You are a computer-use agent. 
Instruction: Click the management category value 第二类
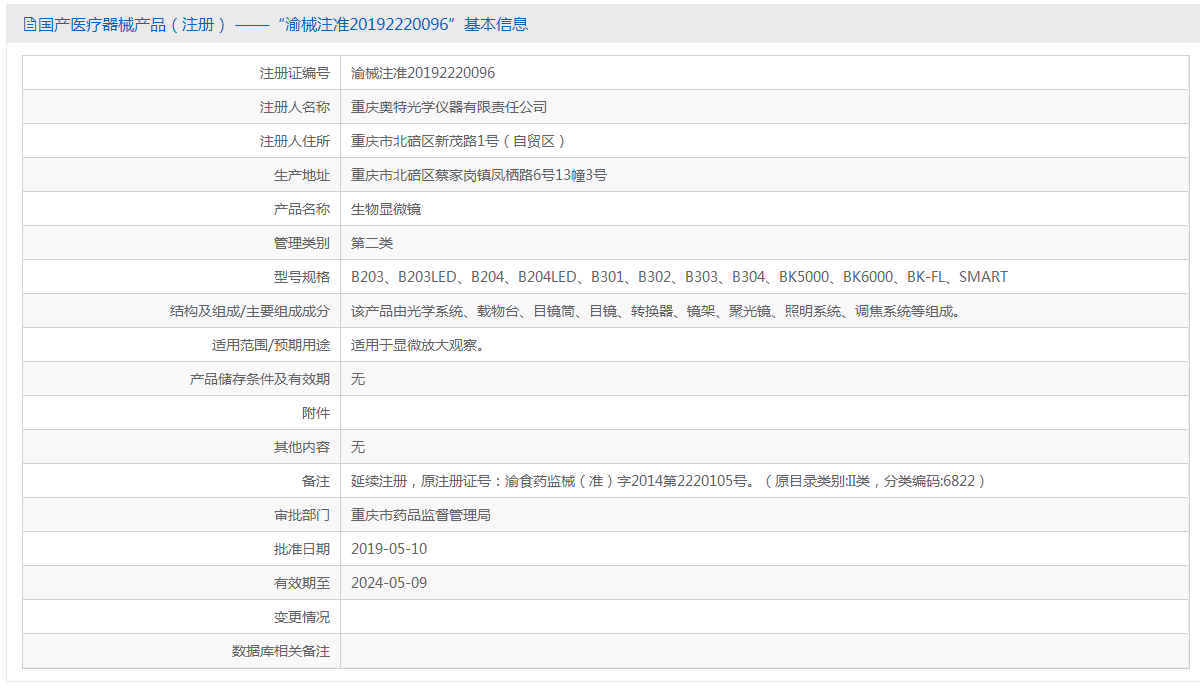coord(372,243)
